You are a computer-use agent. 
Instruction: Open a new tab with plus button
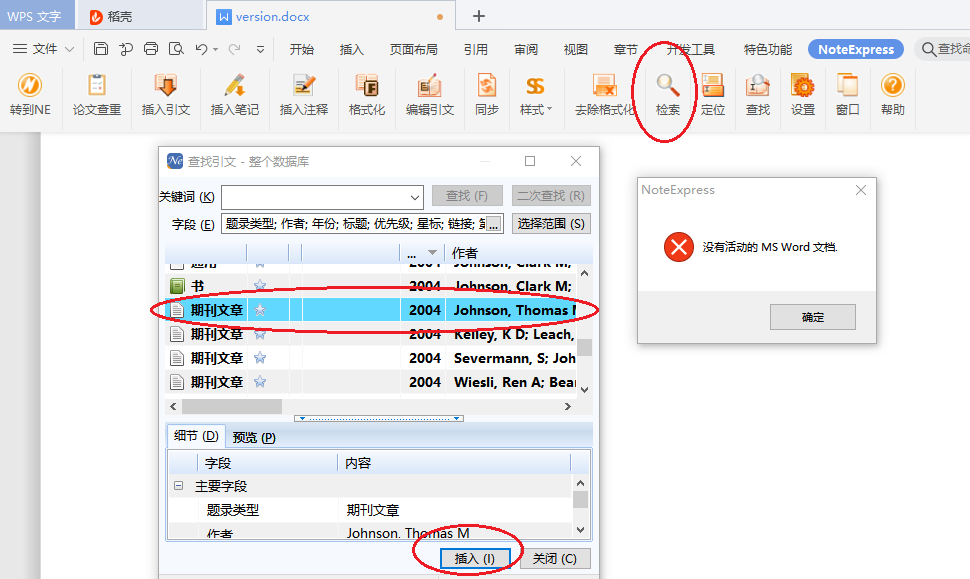(x=479, y=16)
